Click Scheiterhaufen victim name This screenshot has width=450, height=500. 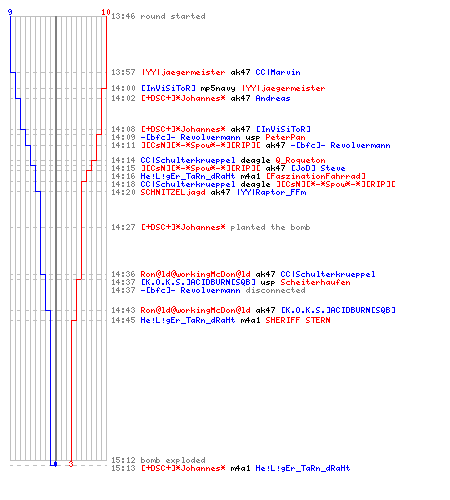(315, 282)
